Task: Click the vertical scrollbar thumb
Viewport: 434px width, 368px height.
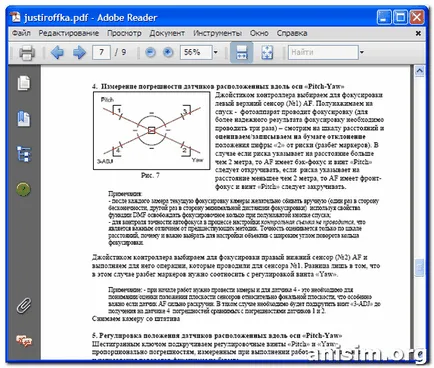Action: click(419, 267)
